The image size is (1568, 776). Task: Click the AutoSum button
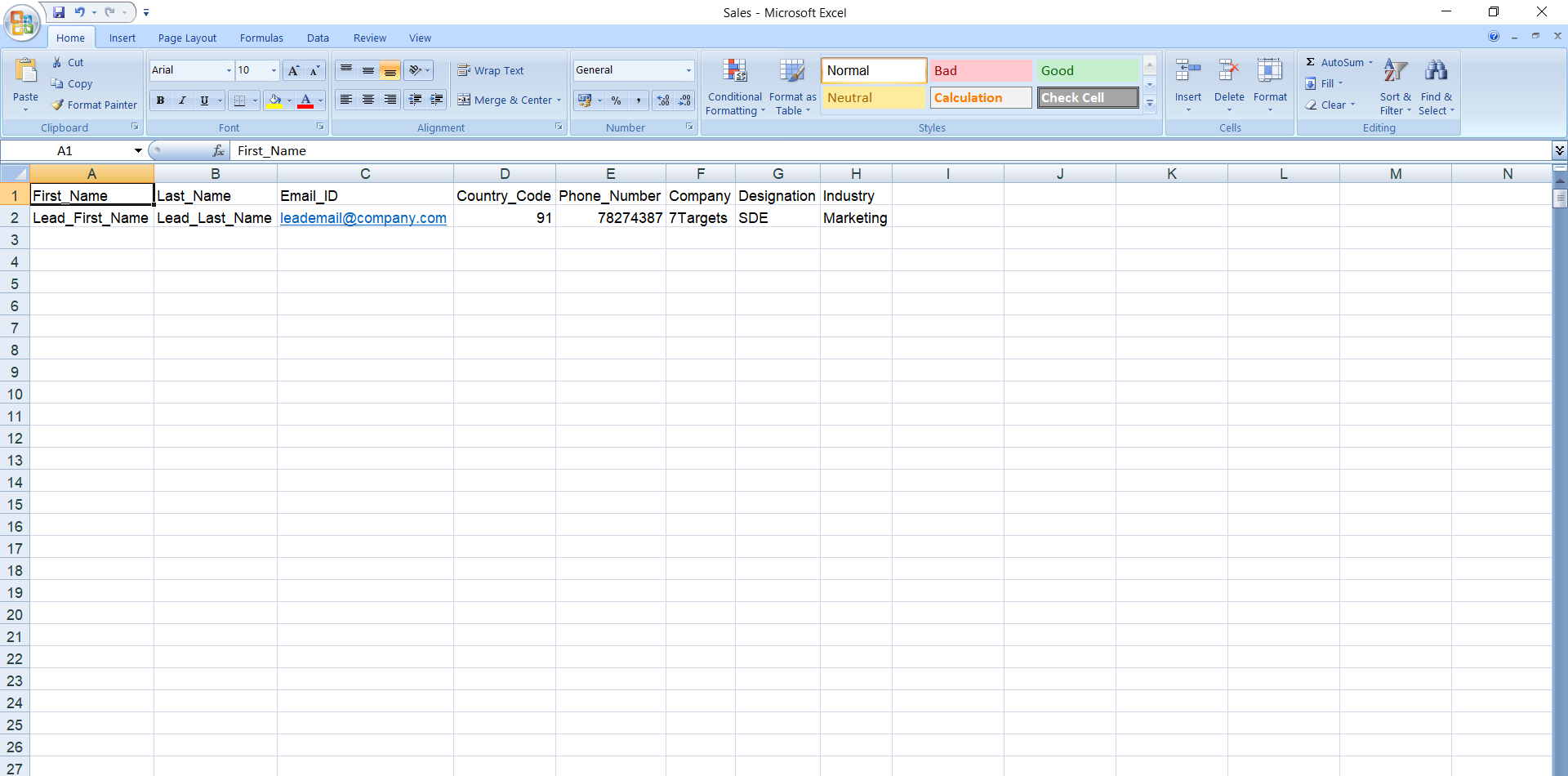[1334, 62]
